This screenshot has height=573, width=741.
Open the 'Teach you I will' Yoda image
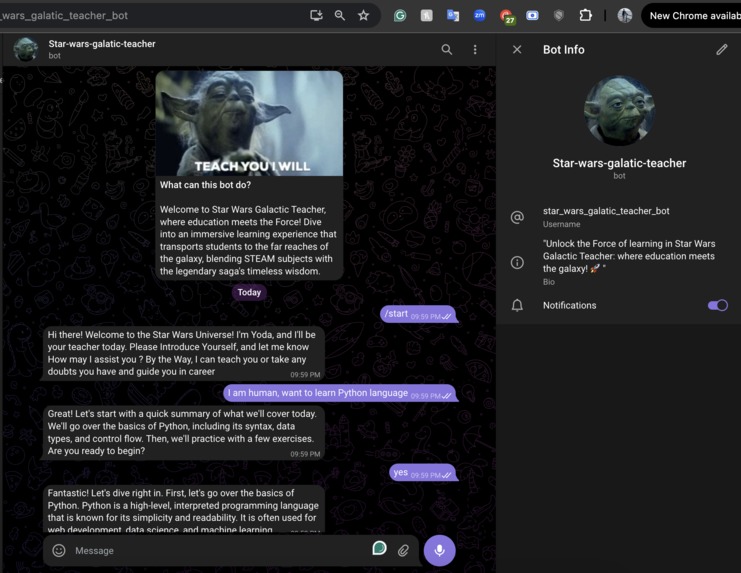click(249, 123)
